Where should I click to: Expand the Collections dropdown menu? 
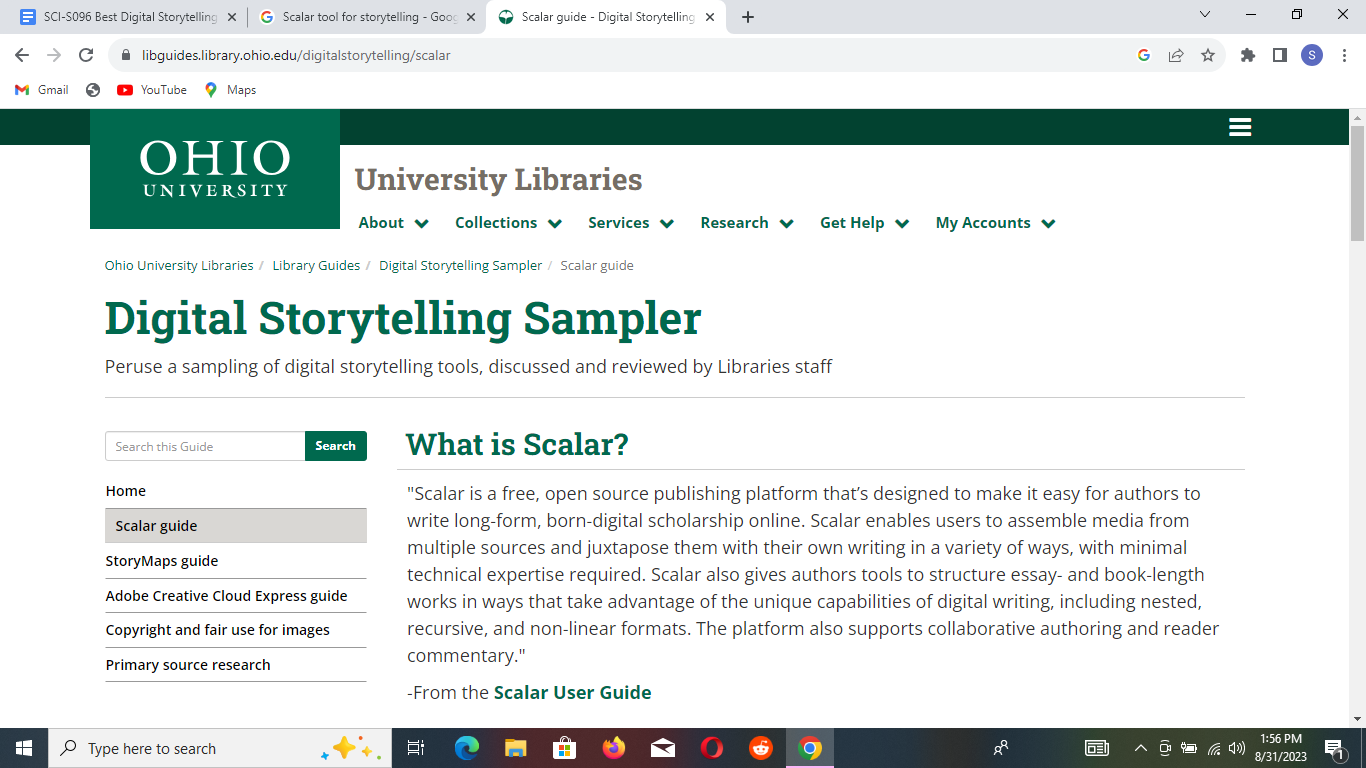508,222
